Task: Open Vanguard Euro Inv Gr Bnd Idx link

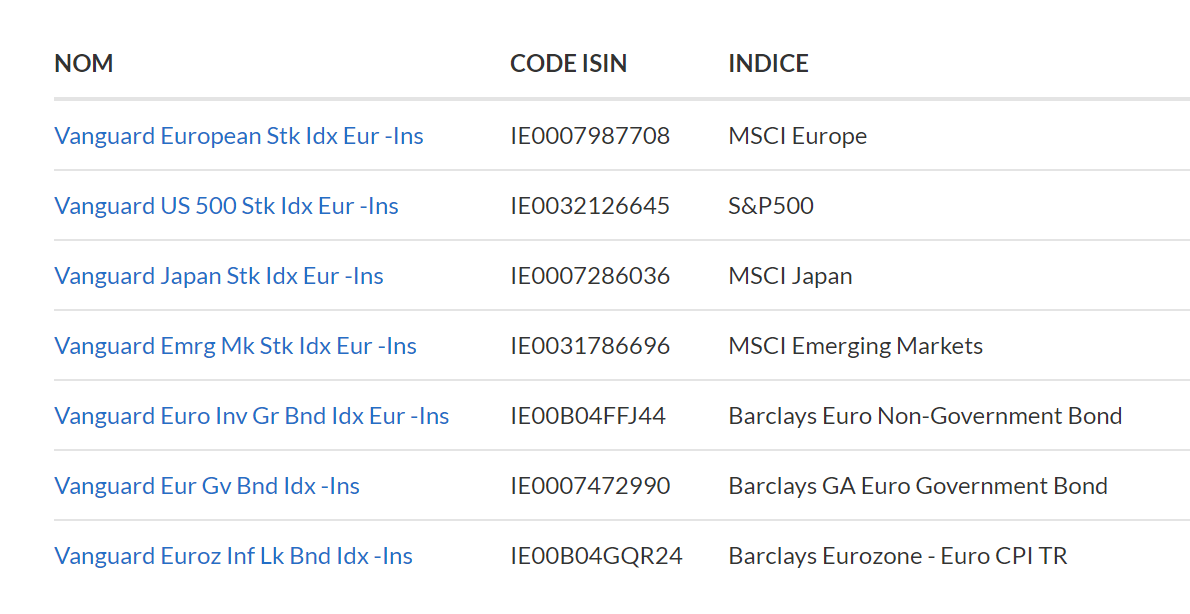Action: coord(251,416)
